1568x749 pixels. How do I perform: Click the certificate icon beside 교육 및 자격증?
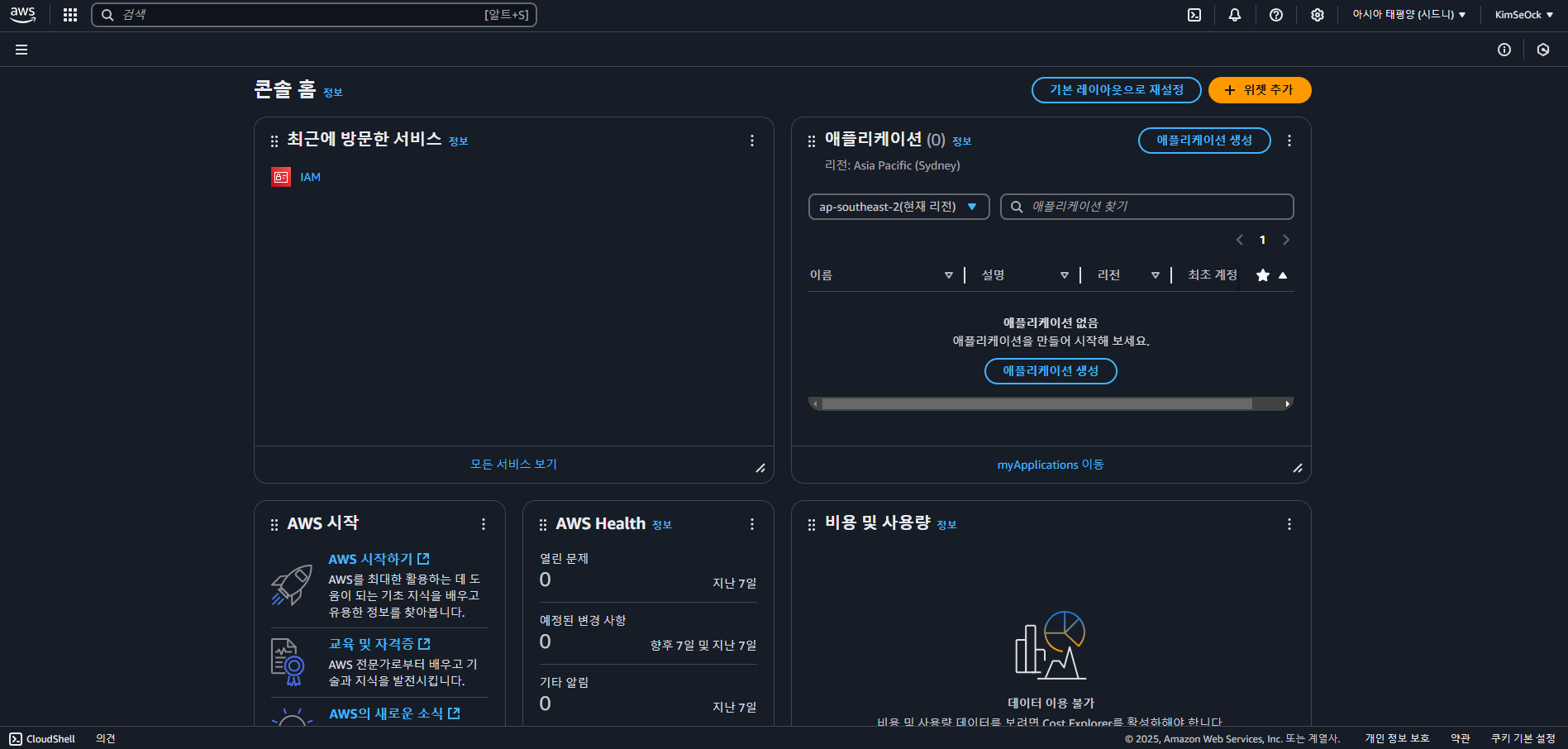click(x=288, y=662)
